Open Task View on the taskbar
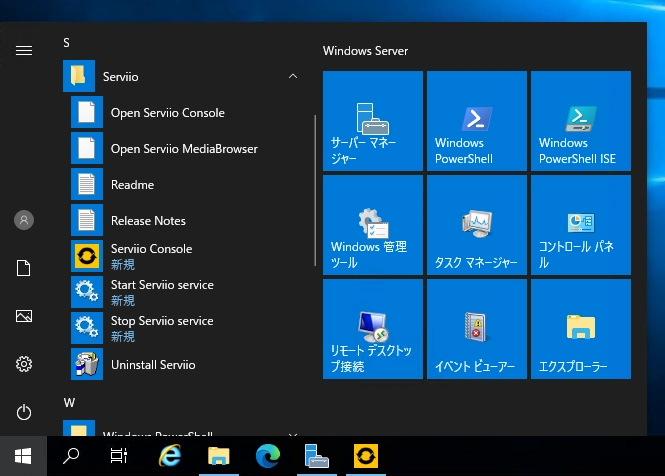Screen dimensions: 665x476 tap(119, 456)
